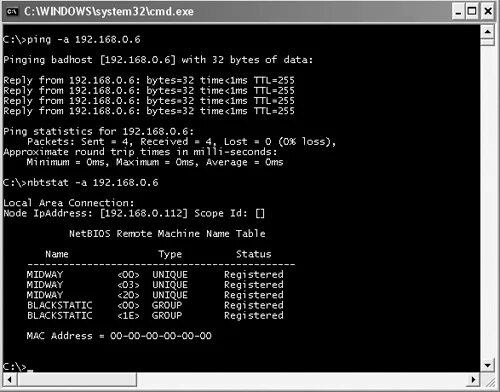Click the 'Approximate round trip times' line
Image resolution: width=500 pixels, height=392 pixels.
coord(140,152)
